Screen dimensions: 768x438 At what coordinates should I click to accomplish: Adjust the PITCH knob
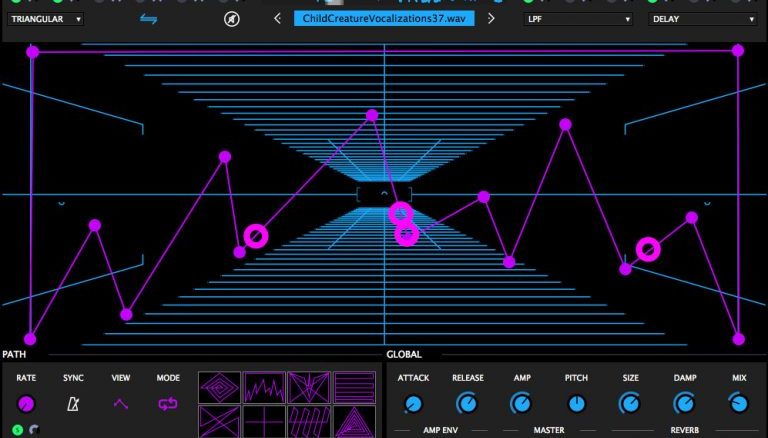pos(576,404)
